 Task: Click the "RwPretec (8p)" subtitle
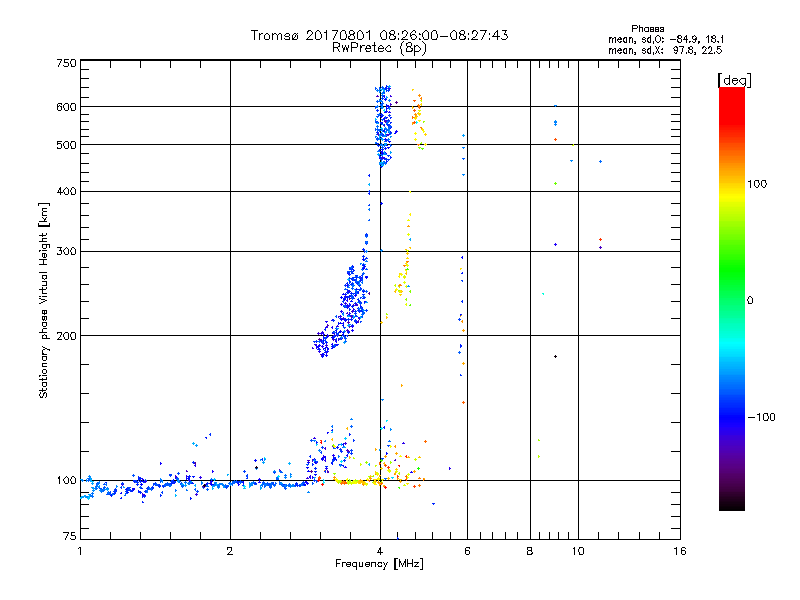coord(379,48)
